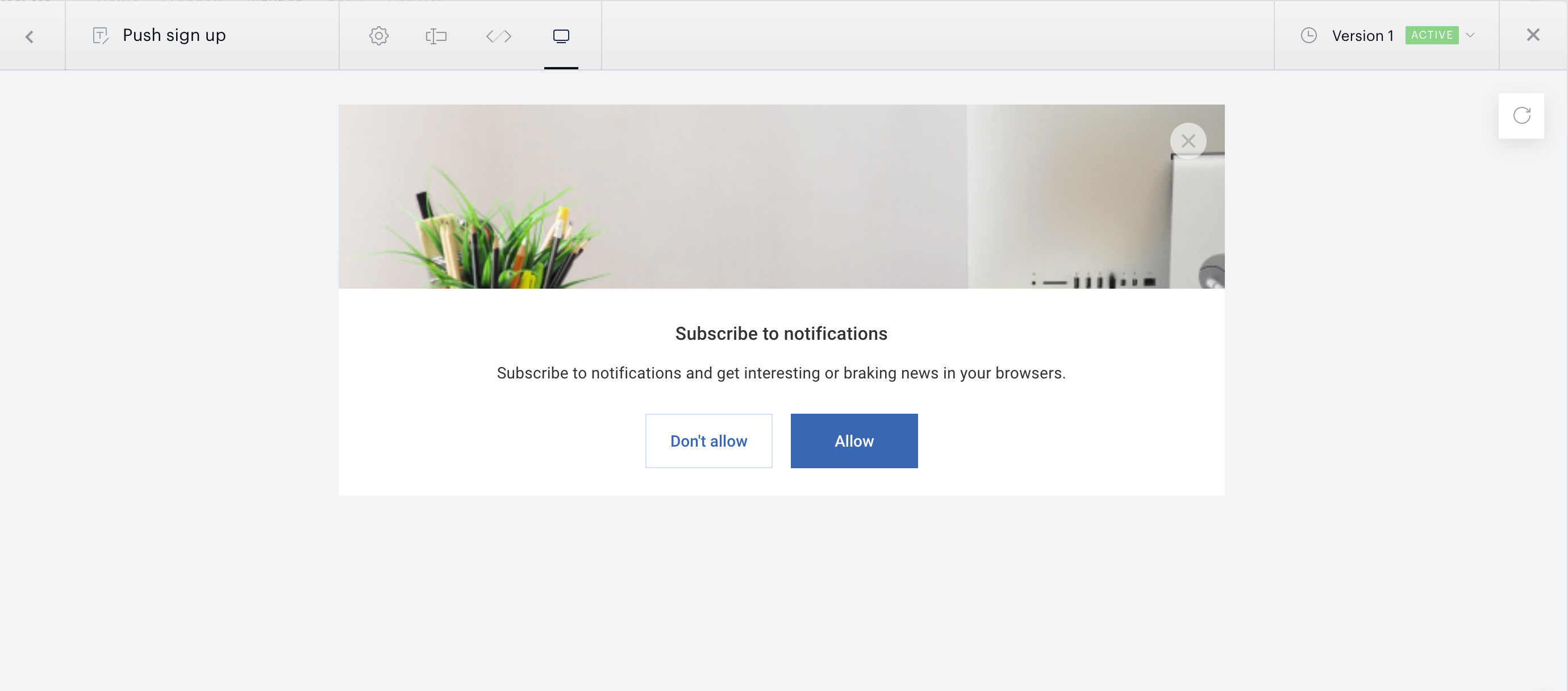Select the preview monitor tab
The width and height of the screenshot is (1568, 691).
(x=561, y=36)
